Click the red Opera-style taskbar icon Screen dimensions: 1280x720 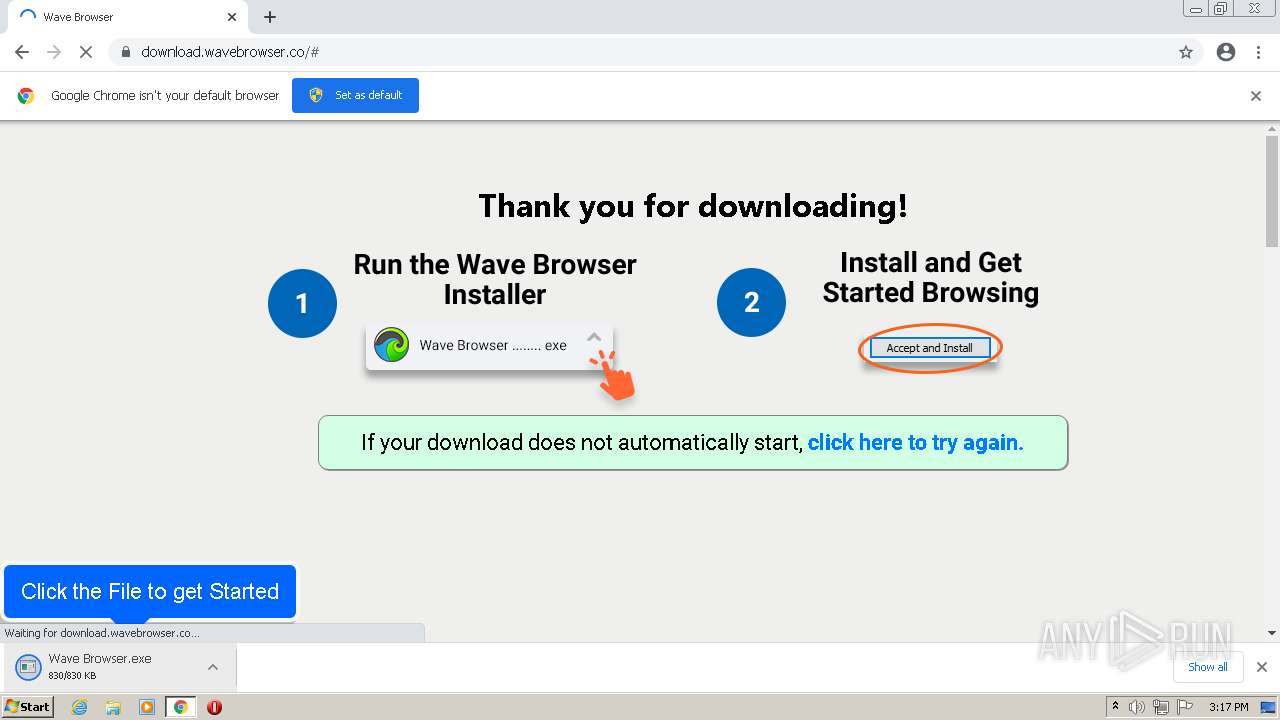[214, 707]
